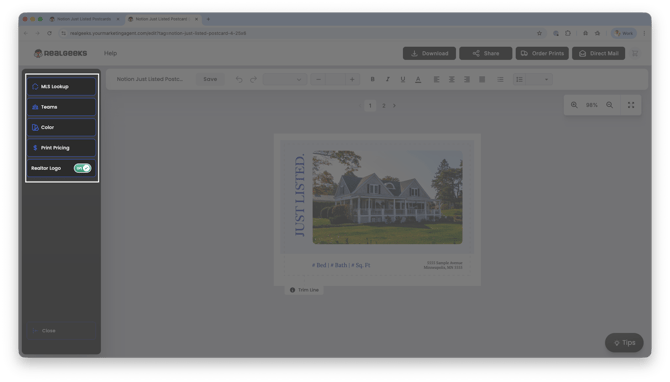Click the font size field

coord(335,79)
